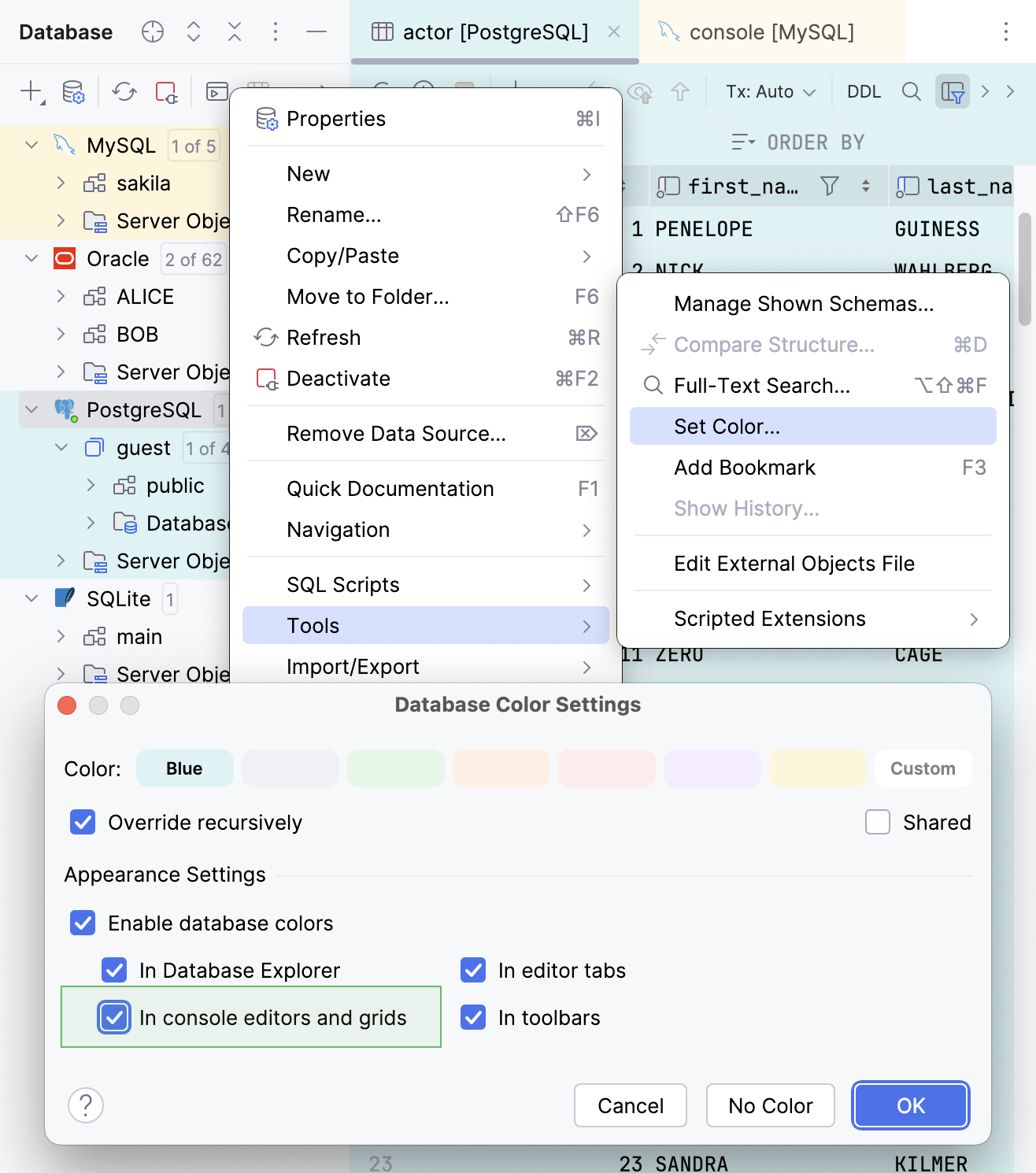
Task: Expand the sakila schema node
Action: tap(61, 183)
